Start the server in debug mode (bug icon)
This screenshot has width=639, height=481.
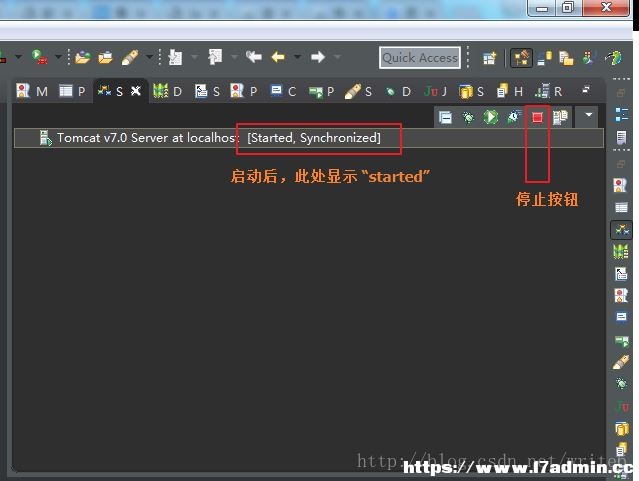(x=468, y=118)
